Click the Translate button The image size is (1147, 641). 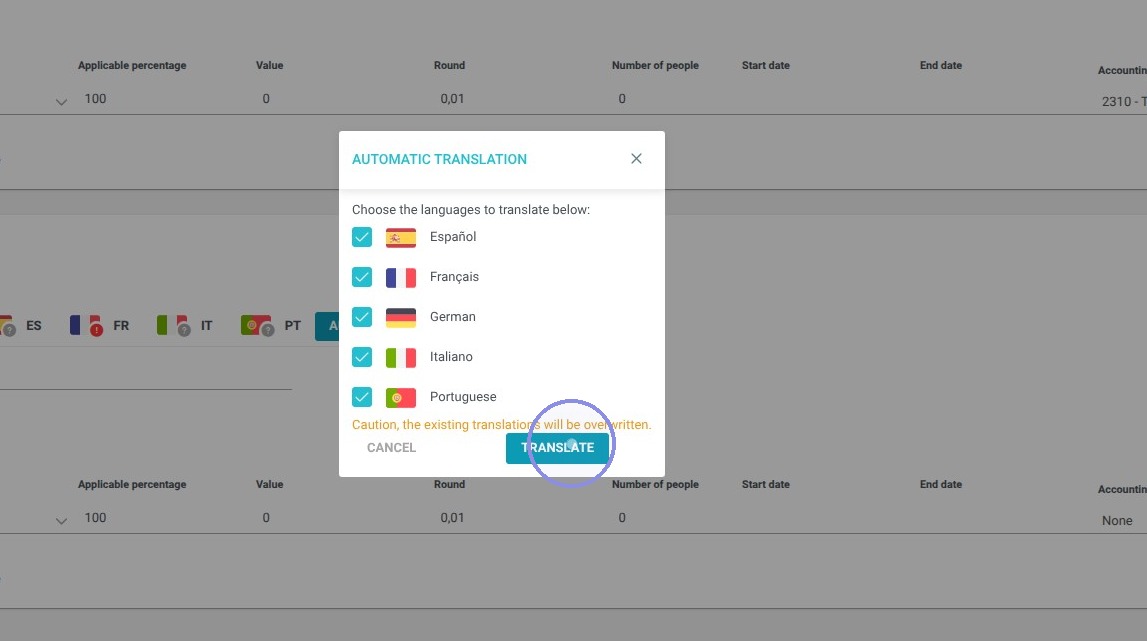(x=557, y=448)
